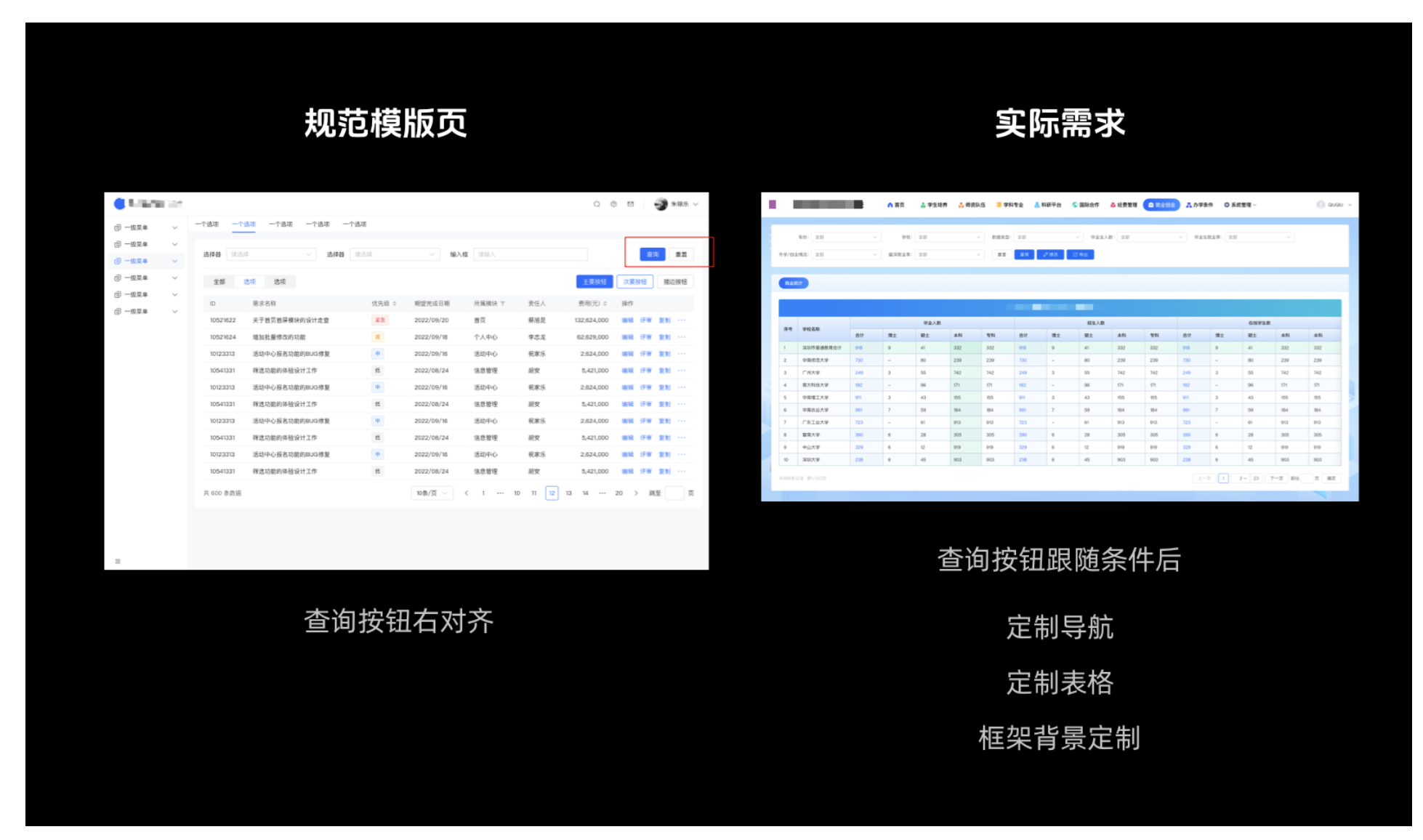1423x840 pixels.
Task: Click the more dots in first table row
Action: coord(682,320)
